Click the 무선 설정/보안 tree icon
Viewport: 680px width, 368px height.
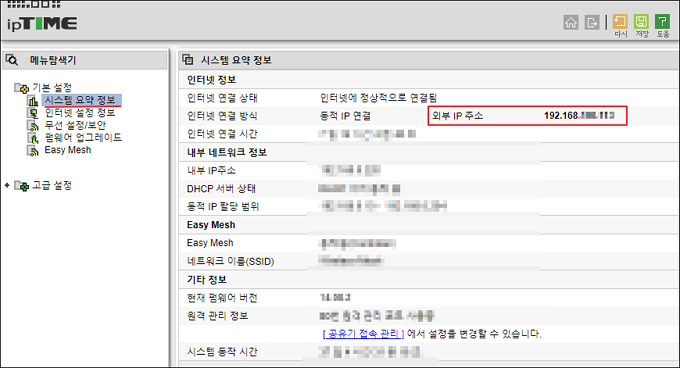[33, 125]
